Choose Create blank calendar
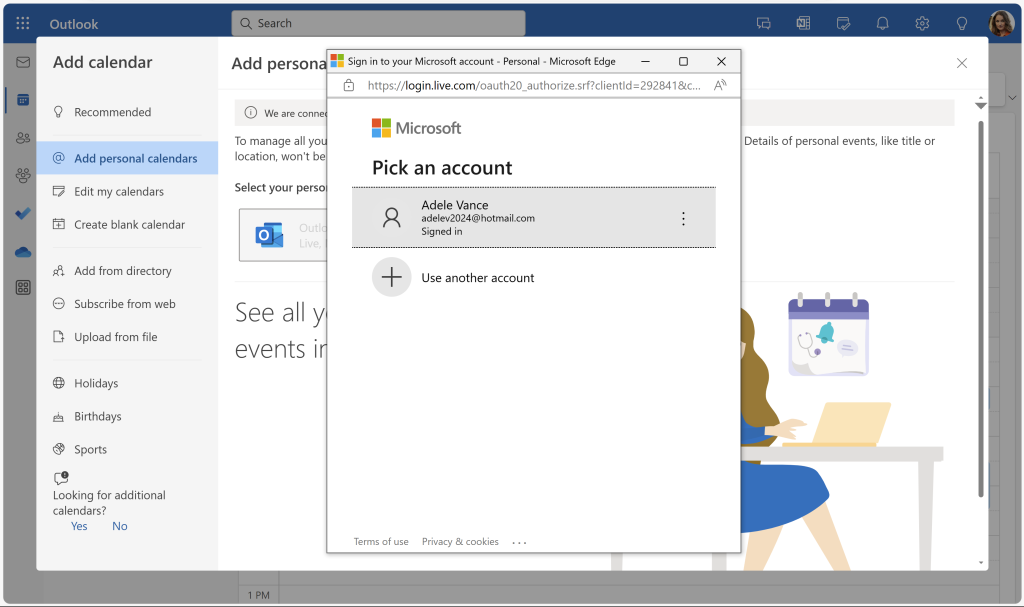This screenshot has height=607, width=1024. 127,225
